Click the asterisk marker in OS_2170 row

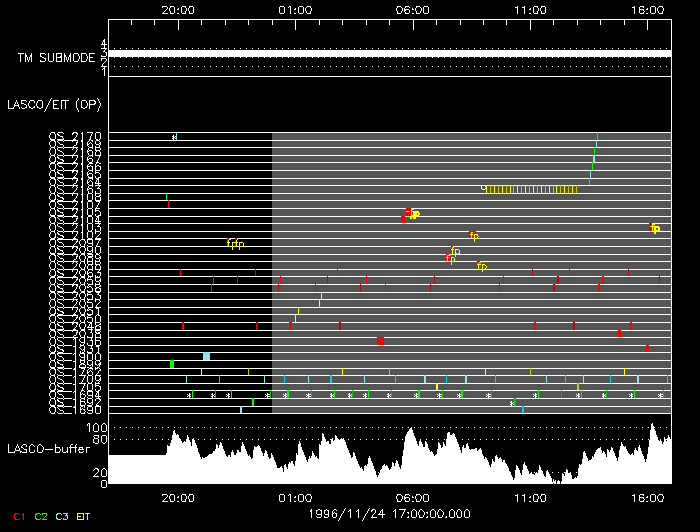pos(174,136)
